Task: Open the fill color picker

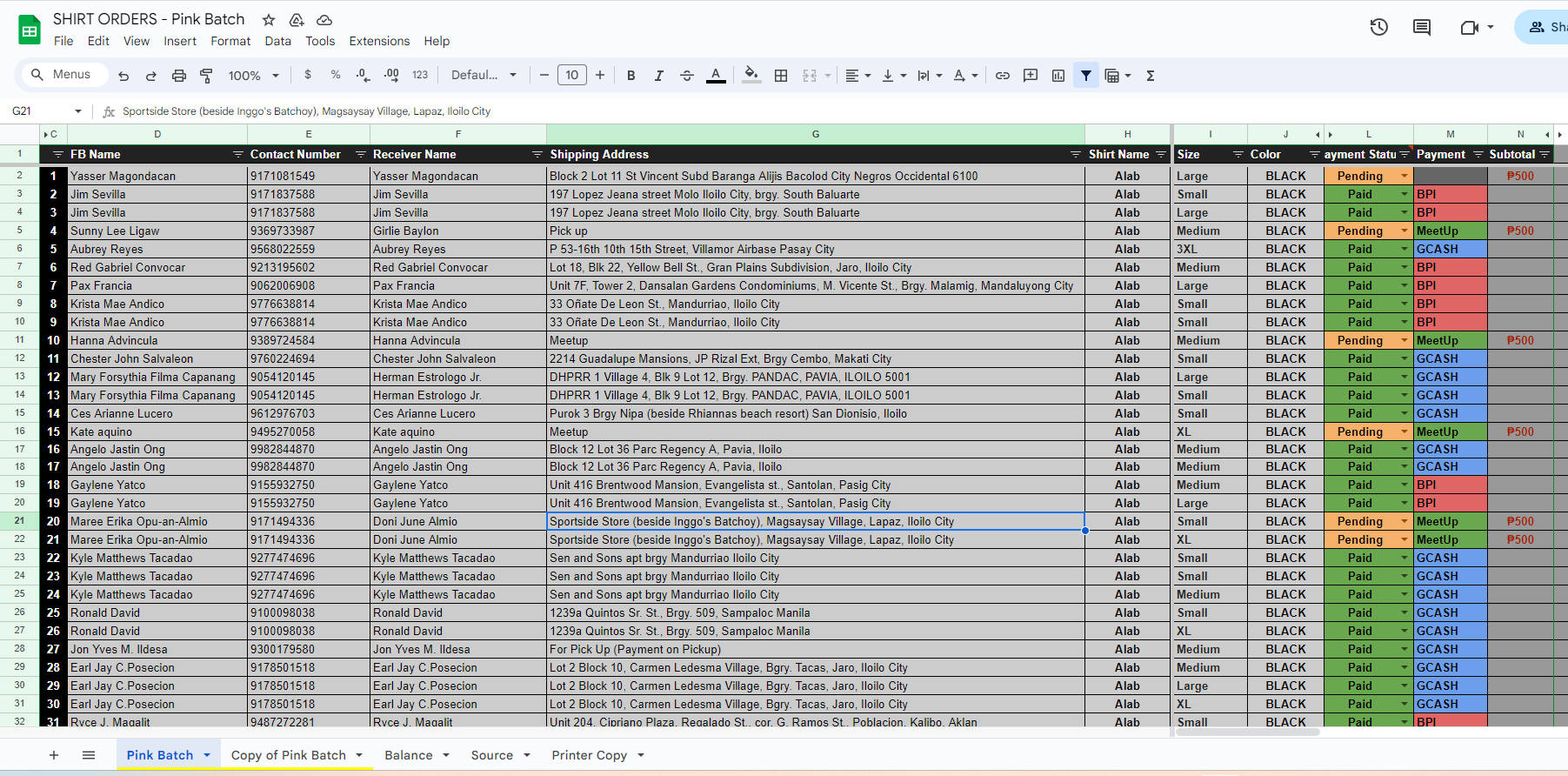Action: (752, 76)
